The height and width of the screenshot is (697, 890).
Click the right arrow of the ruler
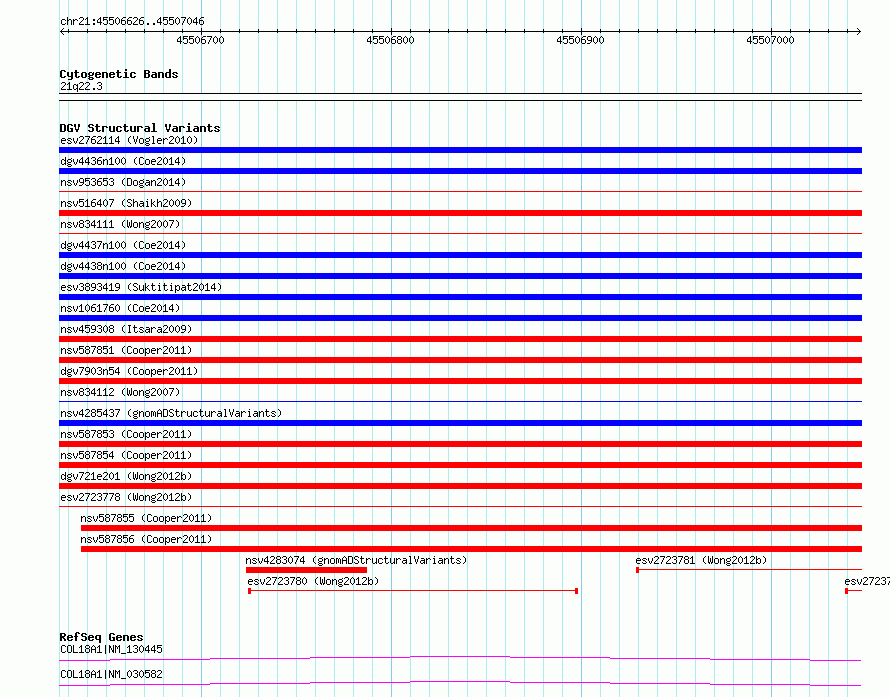859,31
